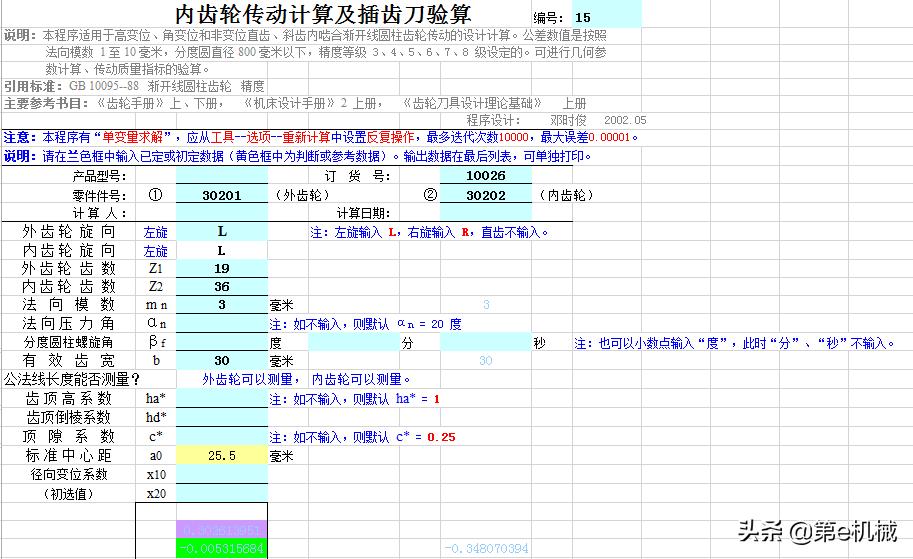Click the （内齿轮） label after 30202

coord(566,195)
